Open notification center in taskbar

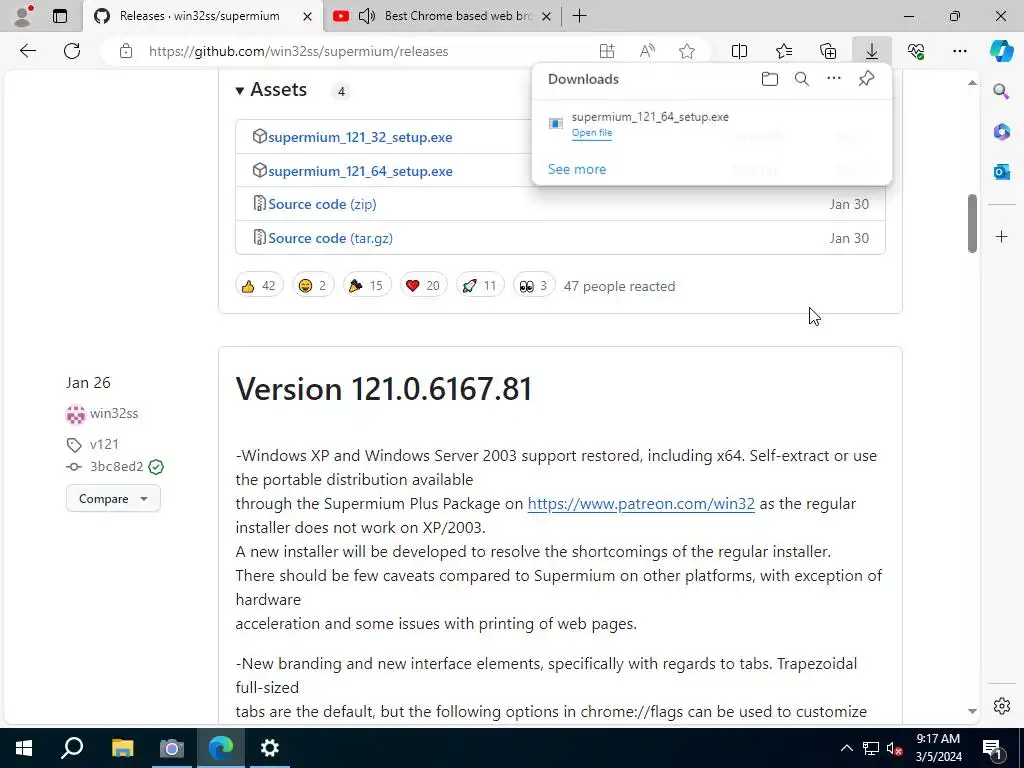pyautogui.click(x=992, y=748)
